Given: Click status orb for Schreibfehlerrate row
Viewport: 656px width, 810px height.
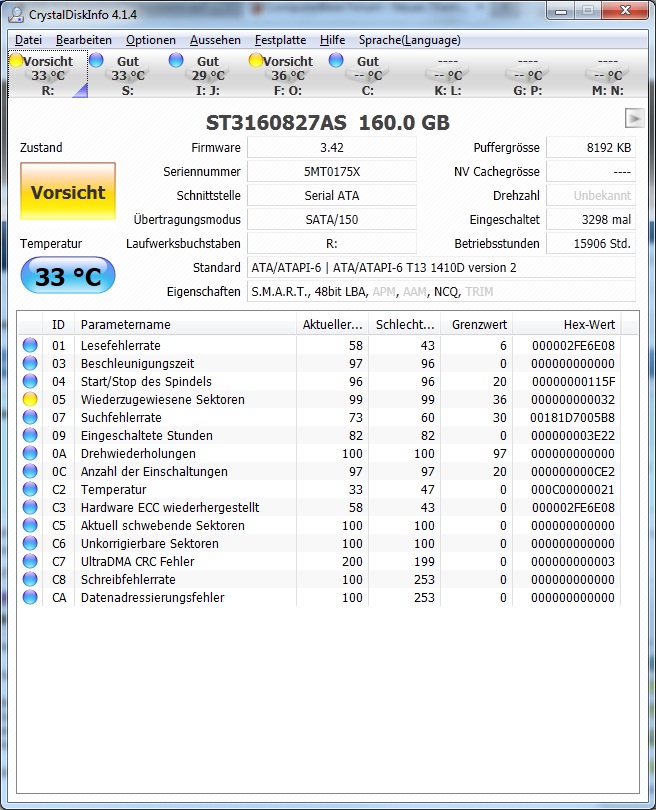Looking at the screenshot, I should click(x=30, y=579).
